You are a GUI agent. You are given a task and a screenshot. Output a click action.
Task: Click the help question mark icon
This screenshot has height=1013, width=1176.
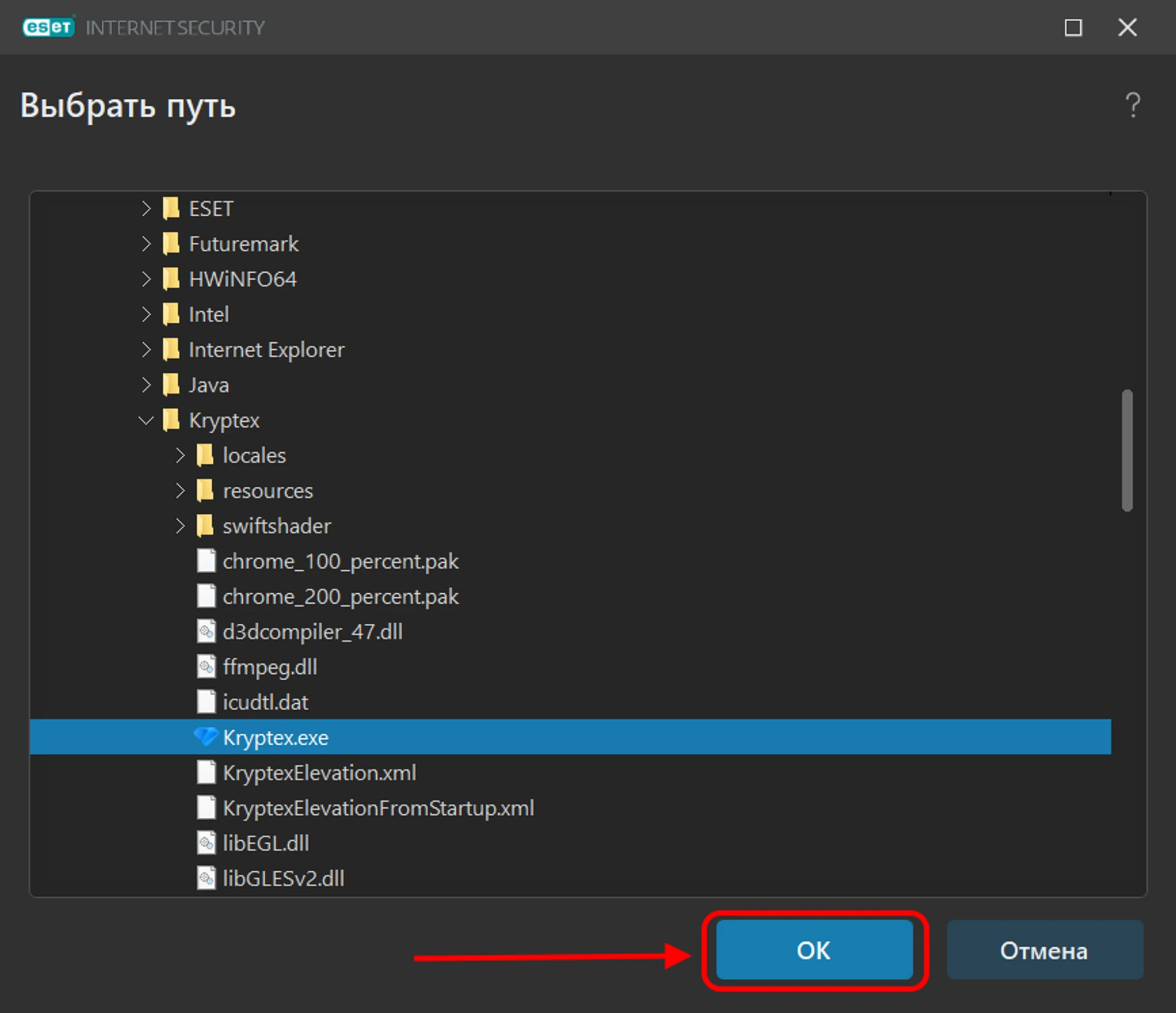(1132, 106)
